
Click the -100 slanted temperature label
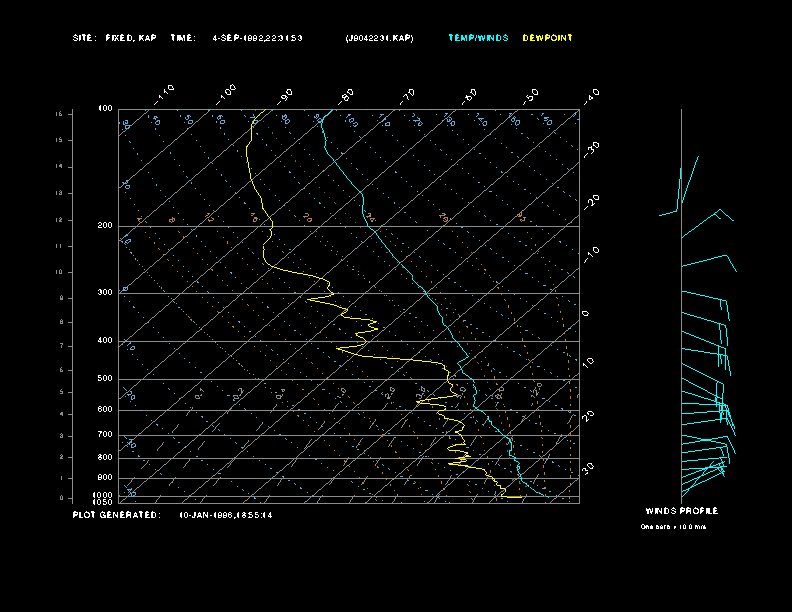click(225, 95)
